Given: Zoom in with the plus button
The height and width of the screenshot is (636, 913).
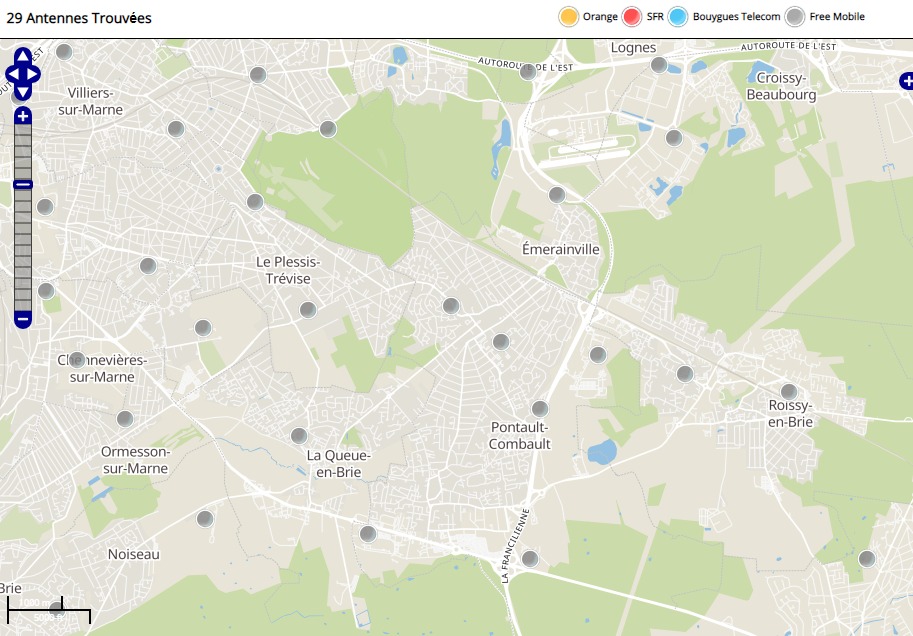Looking at the screenshot, I should pyautogui.click(x=22, y=116).
